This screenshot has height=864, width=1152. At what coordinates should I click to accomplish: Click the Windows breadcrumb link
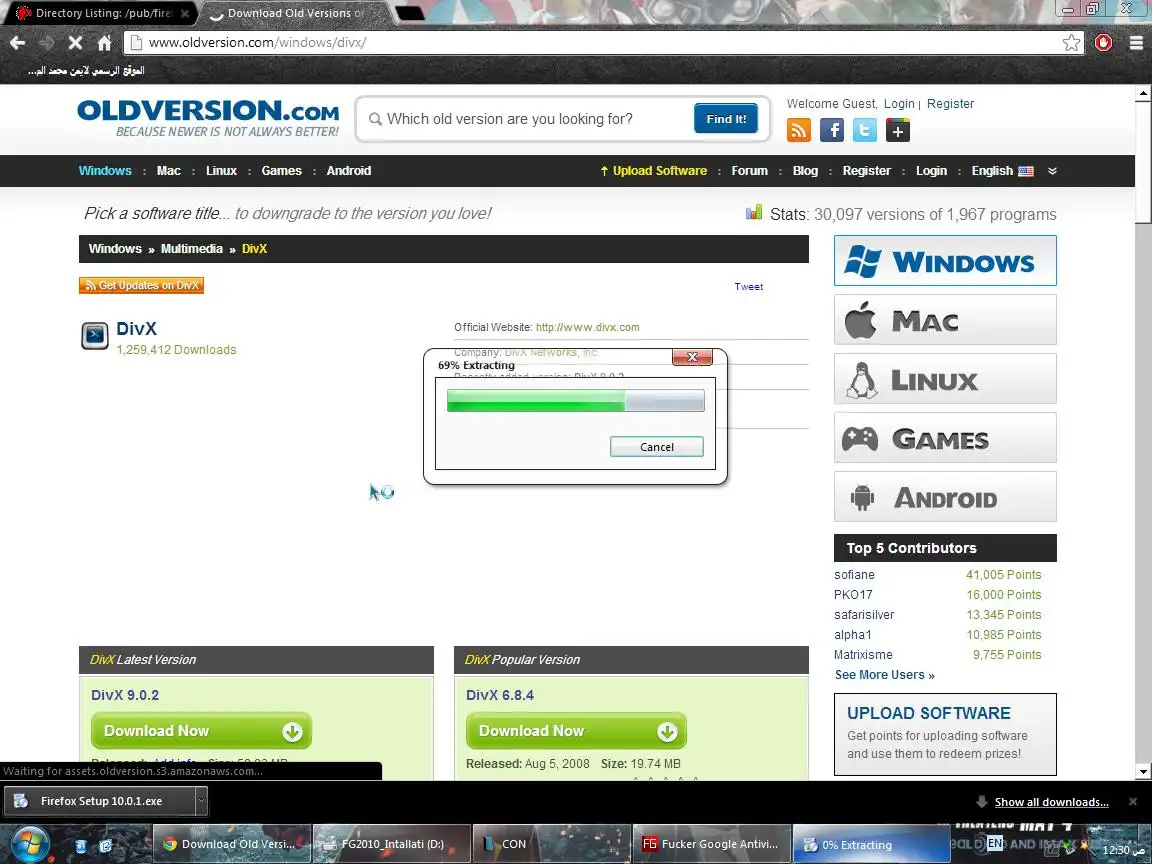click(115, 248)
